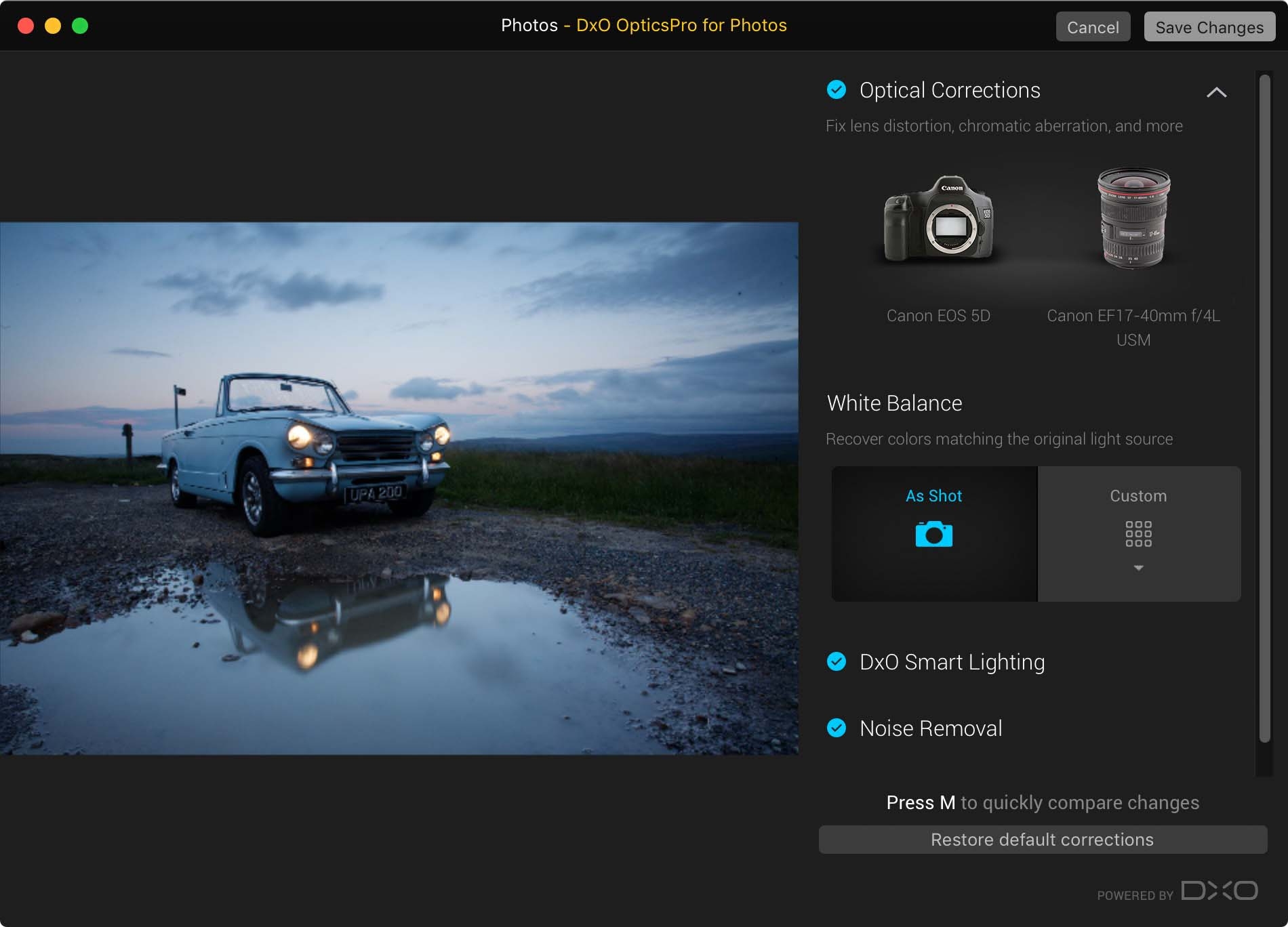Click Save Changes button
The image size is (1288, 927).
click(1209, 27)
